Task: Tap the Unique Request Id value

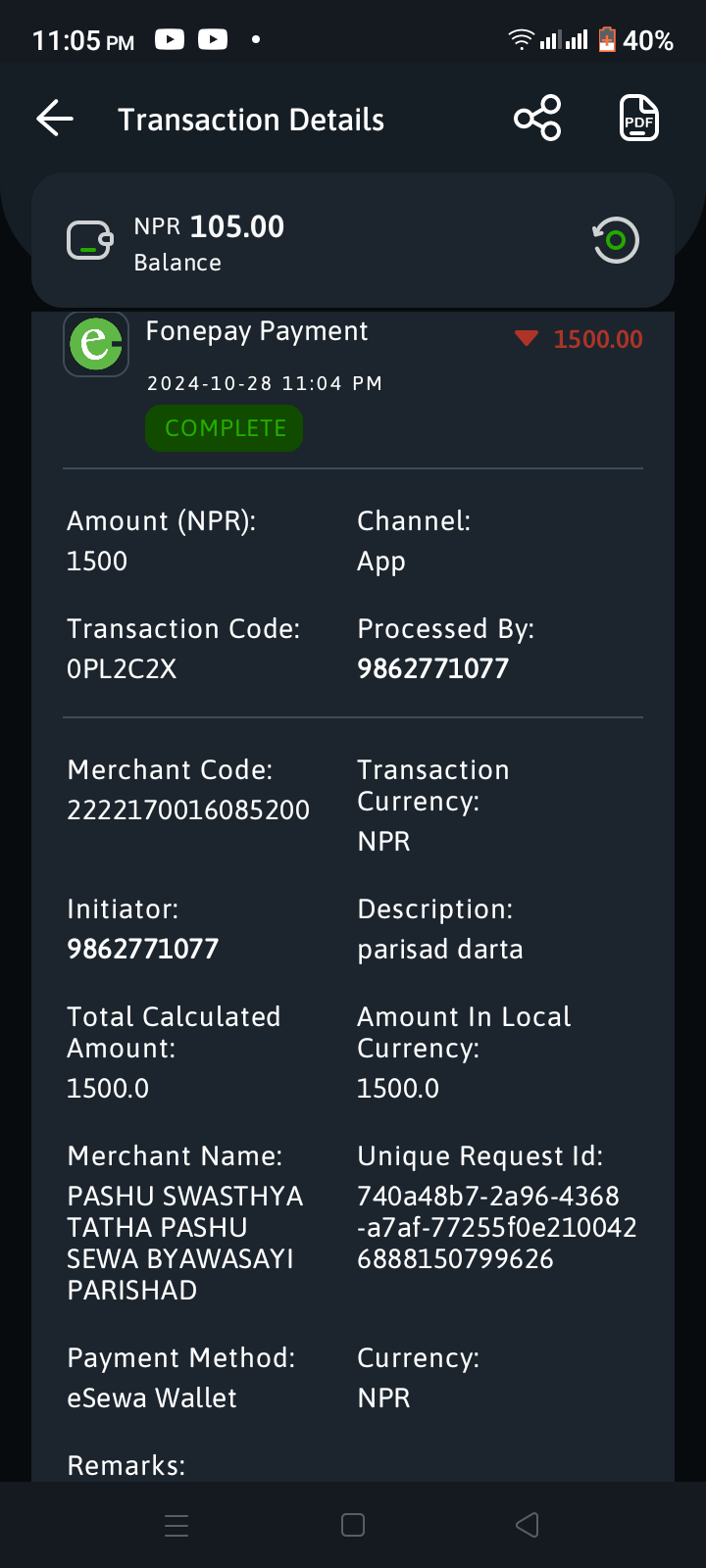Action: 497,1228
